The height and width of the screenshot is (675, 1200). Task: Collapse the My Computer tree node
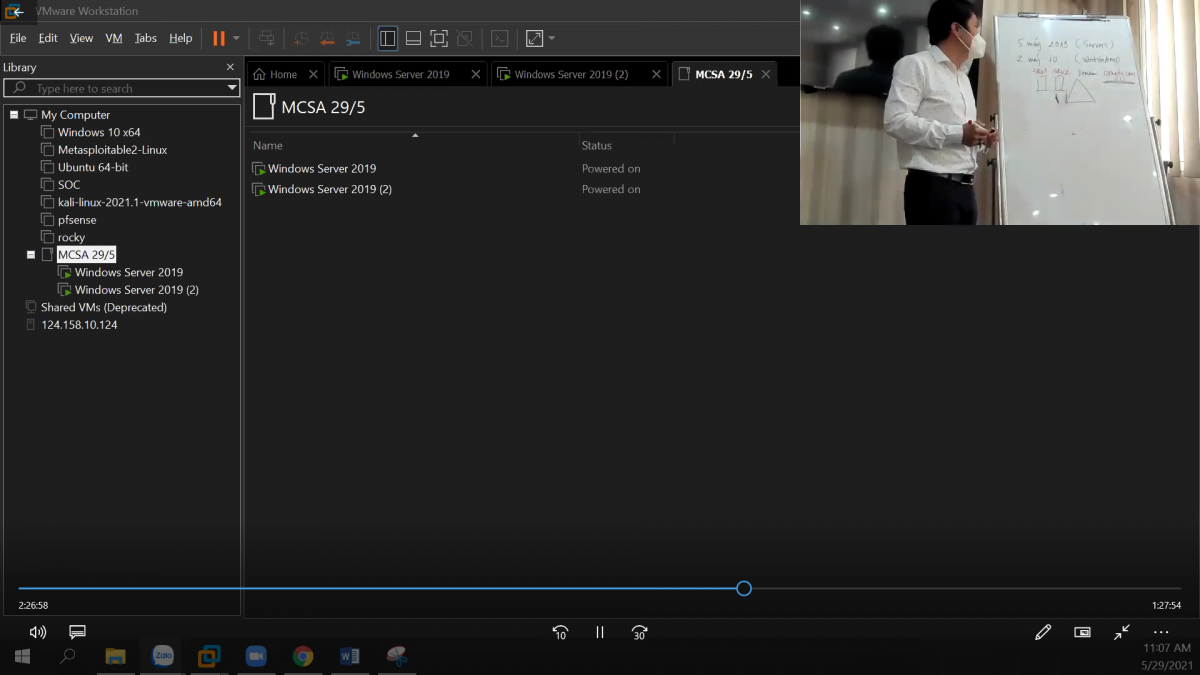14,115
